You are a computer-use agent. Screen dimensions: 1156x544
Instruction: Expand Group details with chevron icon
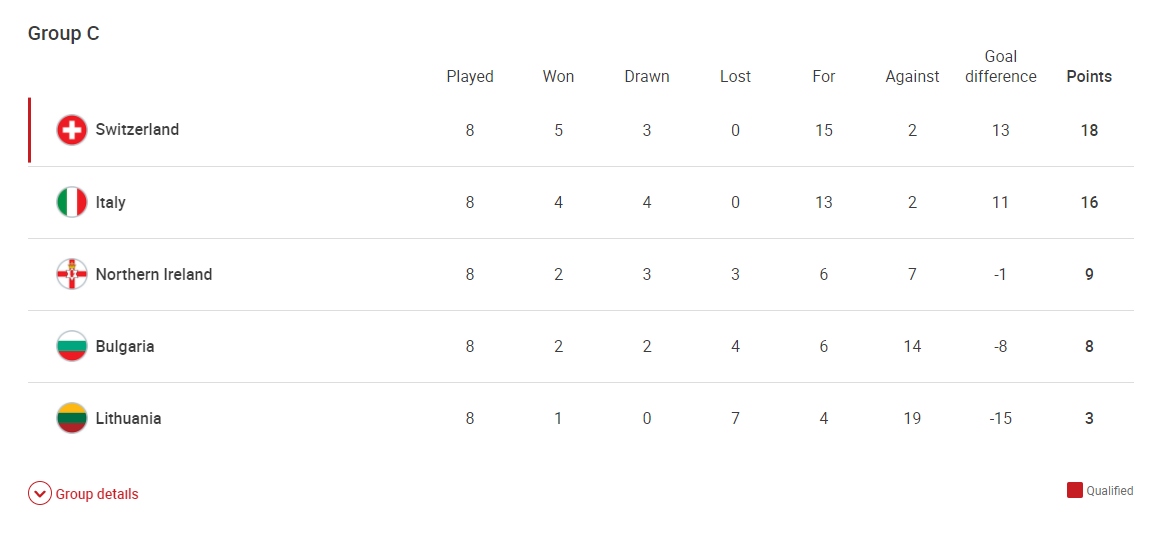click(40, 493)
